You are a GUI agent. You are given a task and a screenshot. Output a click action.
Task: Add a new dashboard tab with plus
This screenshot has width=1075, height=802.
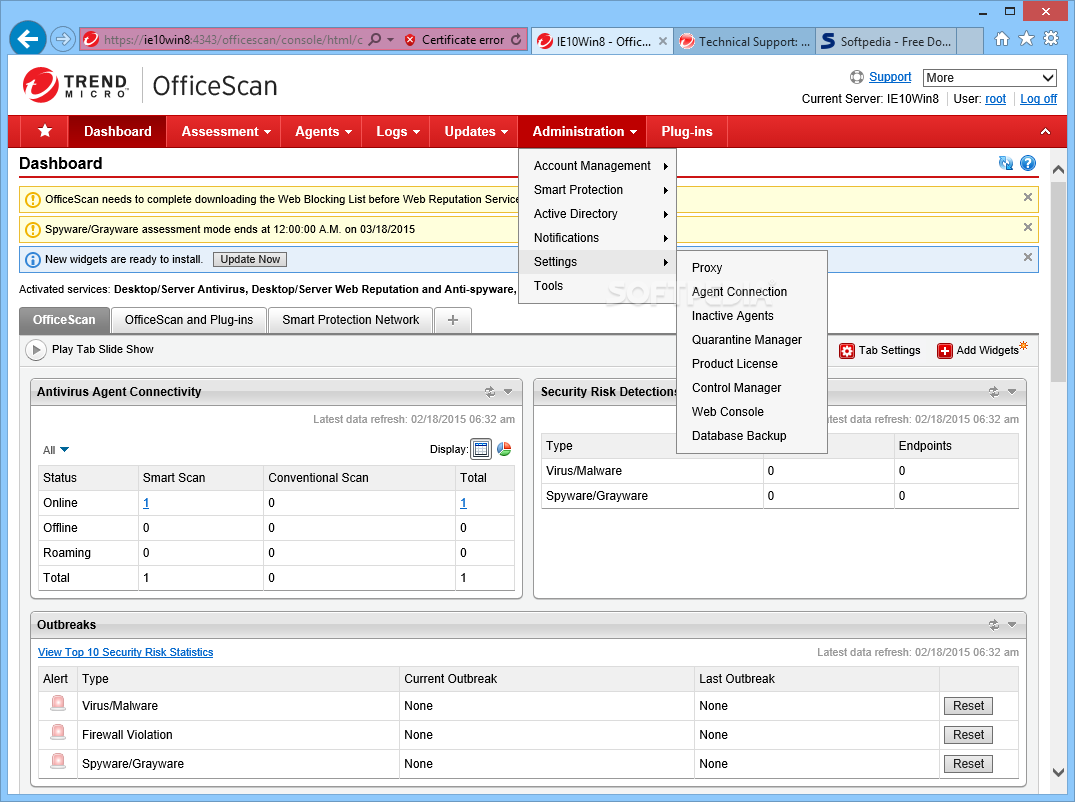coord(452,320)
